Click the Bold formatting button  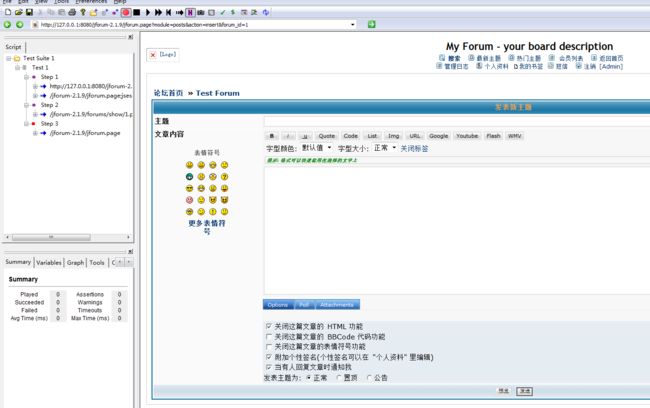(272, 136)
